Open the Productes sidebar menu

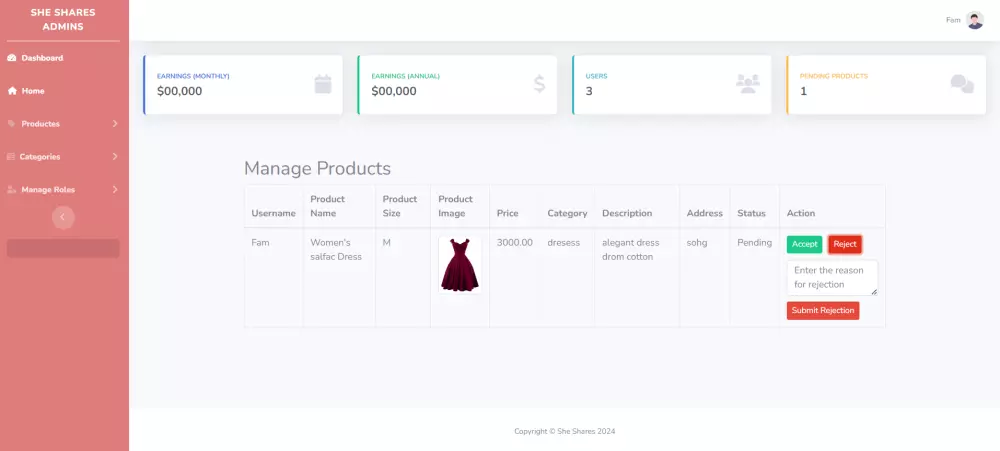(x=64, y=124)
